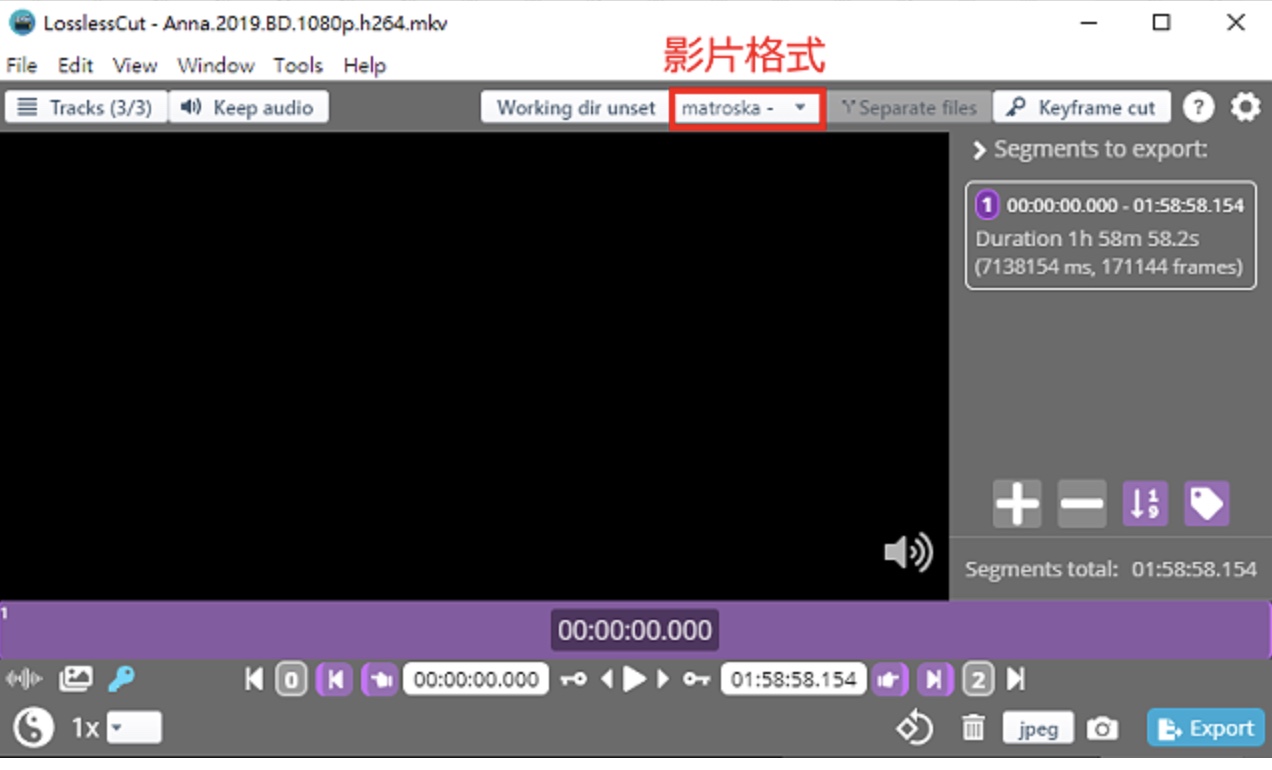Maximize the LosslessCut window
The image size is (1272, 770).
[x=1161, y=22]
